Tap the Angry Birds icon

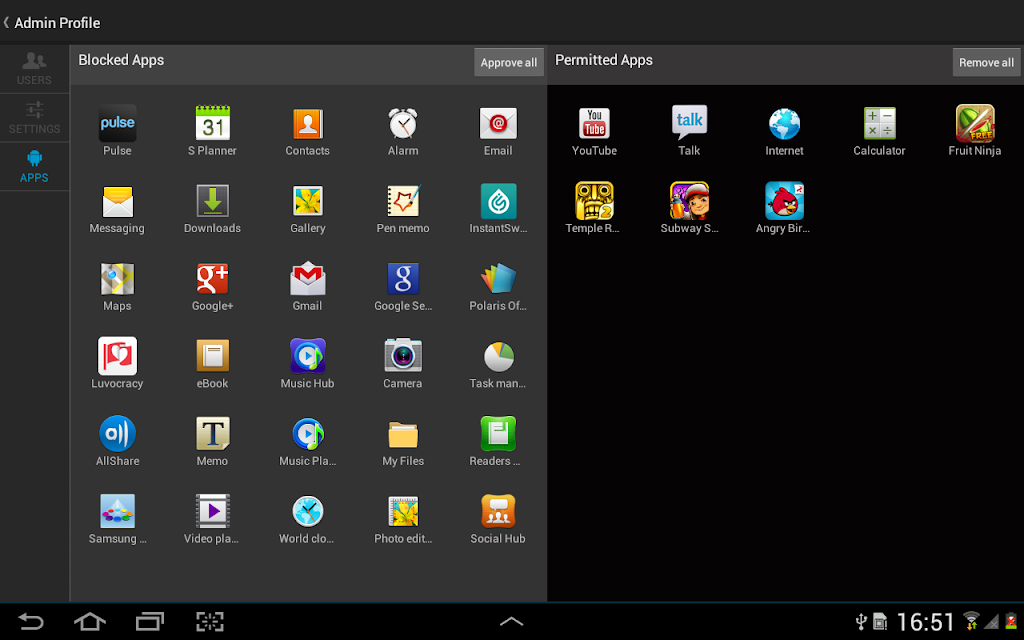(784, 201)
